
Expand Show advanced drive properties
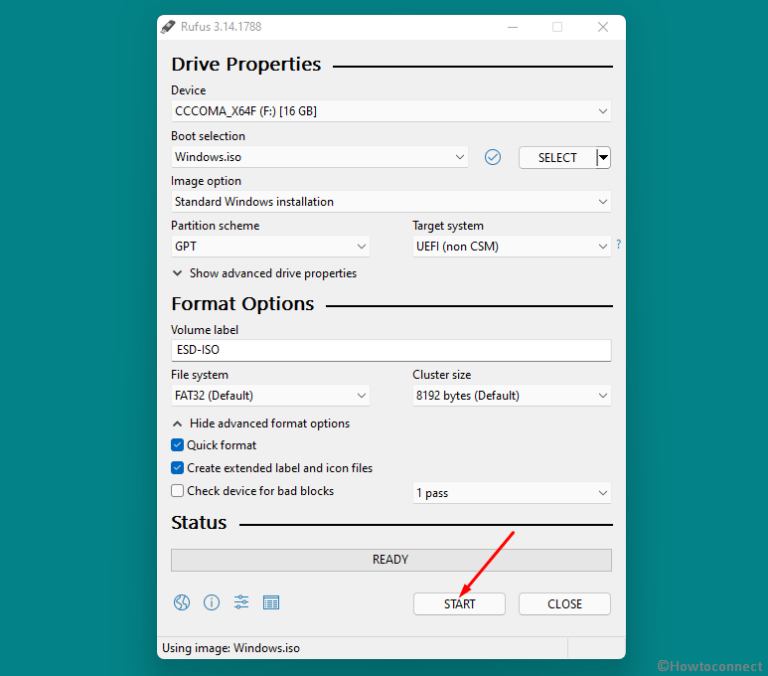[x=264, y=273]
